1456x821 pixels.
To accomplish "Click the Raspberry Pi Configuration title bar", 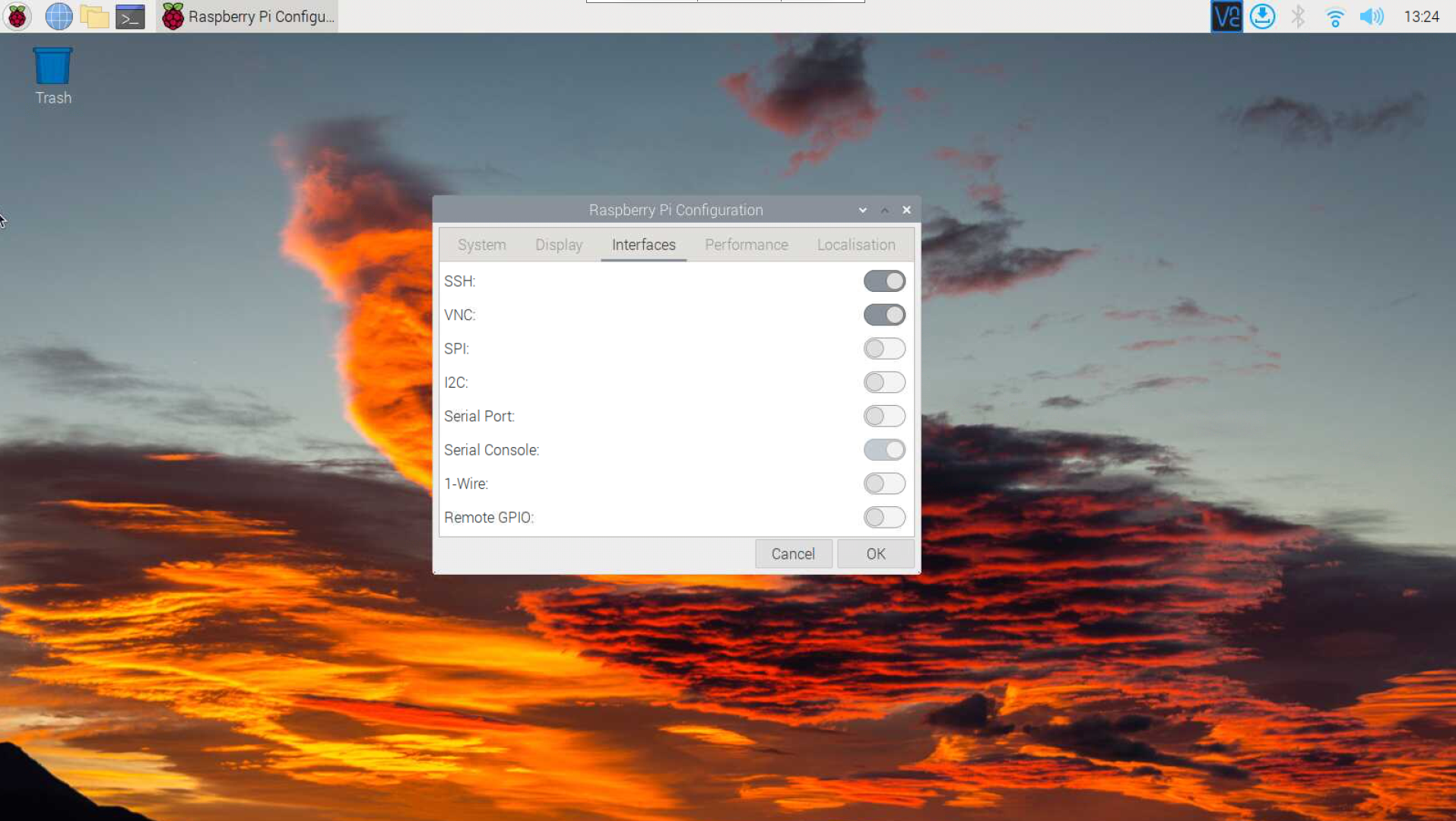I will (x=676, y=210).
